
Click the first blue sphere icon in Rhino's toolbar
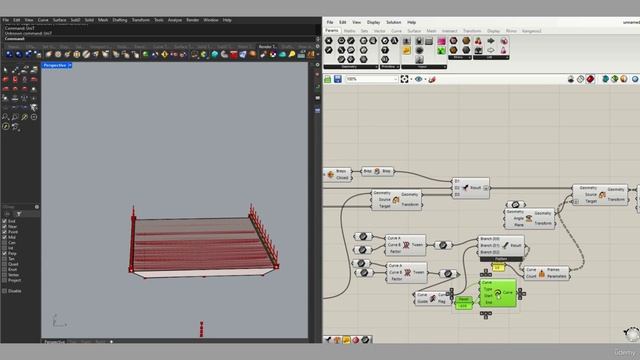pos(9,54)
